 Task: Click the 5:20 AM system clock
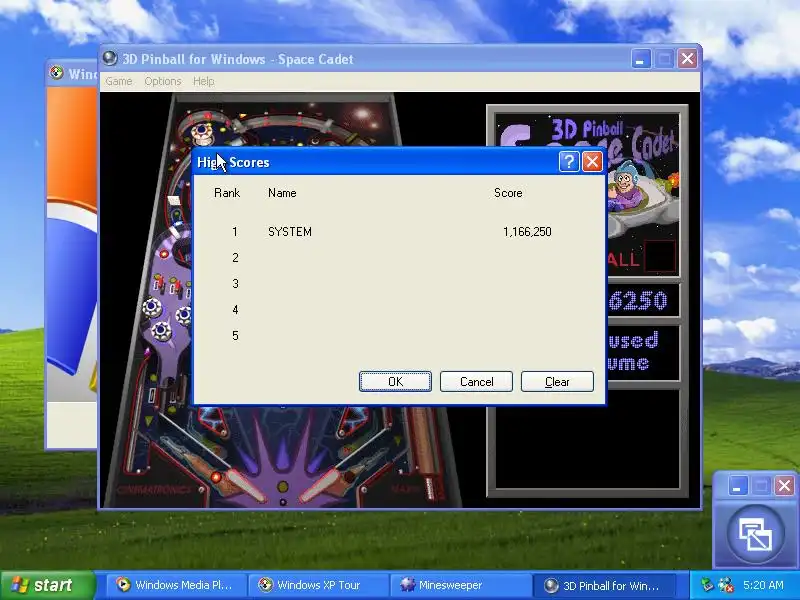coord(764,585)
